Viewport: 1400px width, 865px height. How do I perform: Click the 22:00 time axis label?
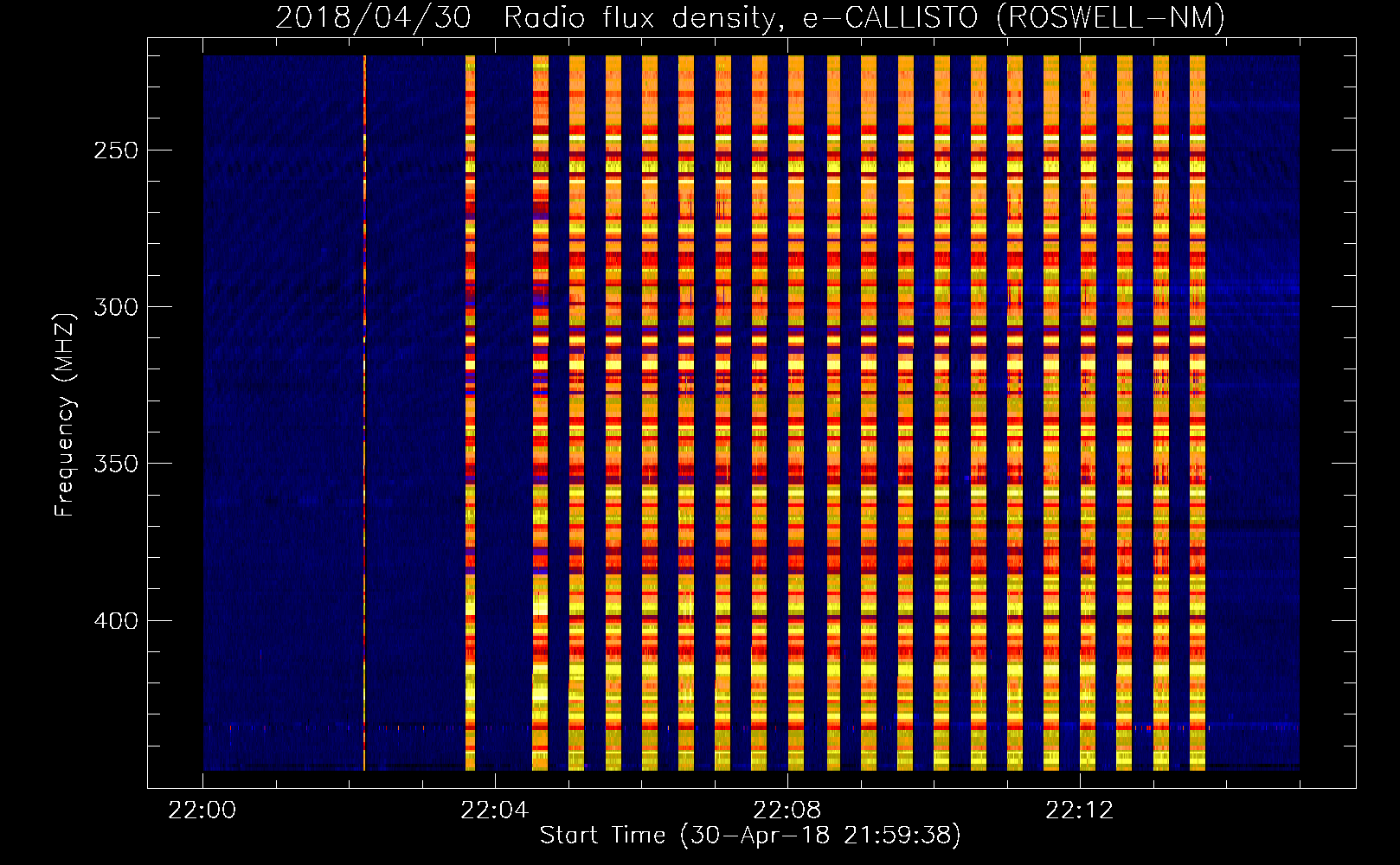(x=202, y=811)
